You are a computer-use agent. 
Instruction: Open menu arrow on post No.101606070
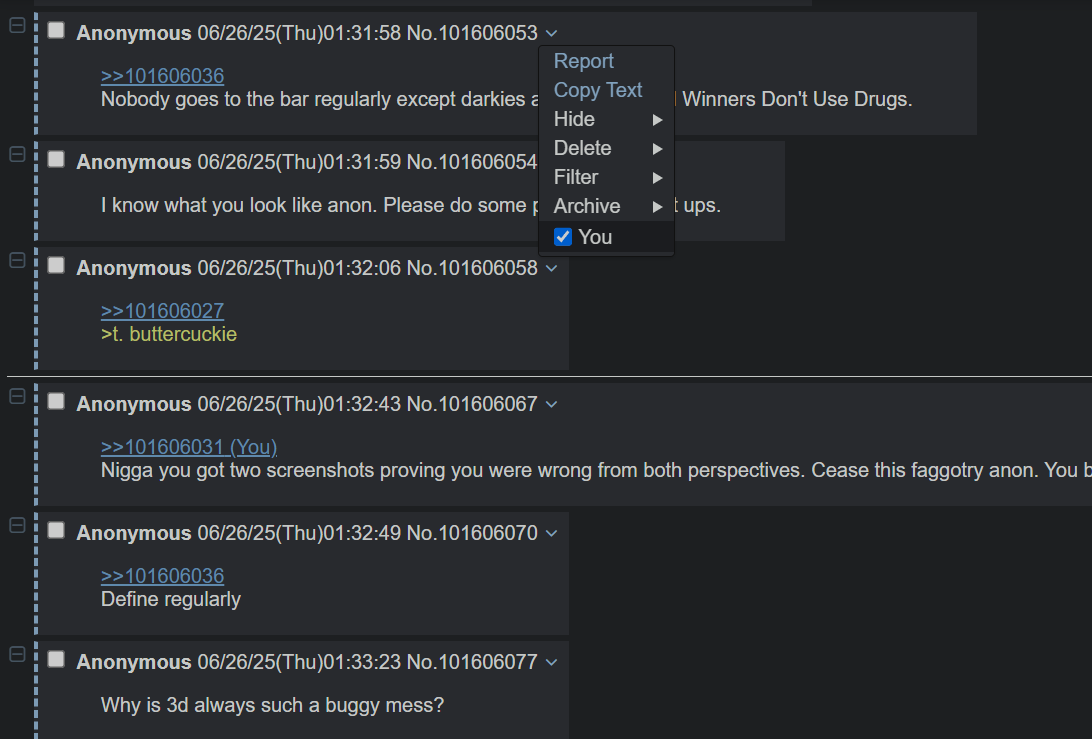552,533
